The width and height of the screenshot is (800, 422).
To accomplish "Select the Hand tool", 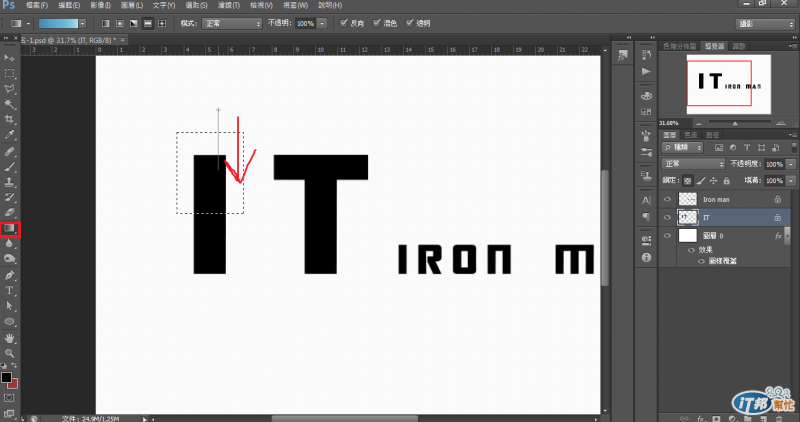I will tap(9, 338).
